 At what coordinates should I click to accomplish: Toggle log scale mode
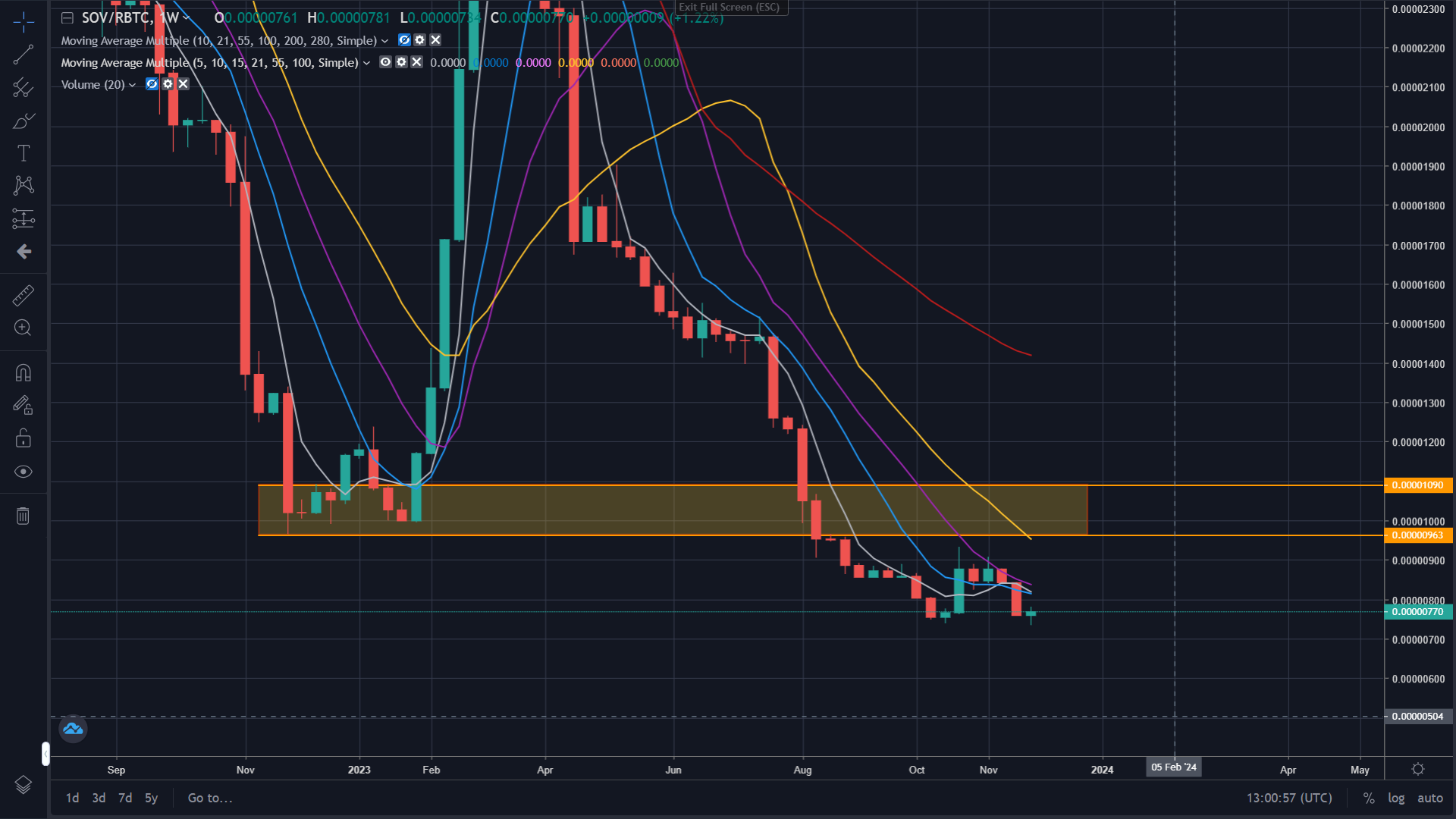click(1396, 799)
